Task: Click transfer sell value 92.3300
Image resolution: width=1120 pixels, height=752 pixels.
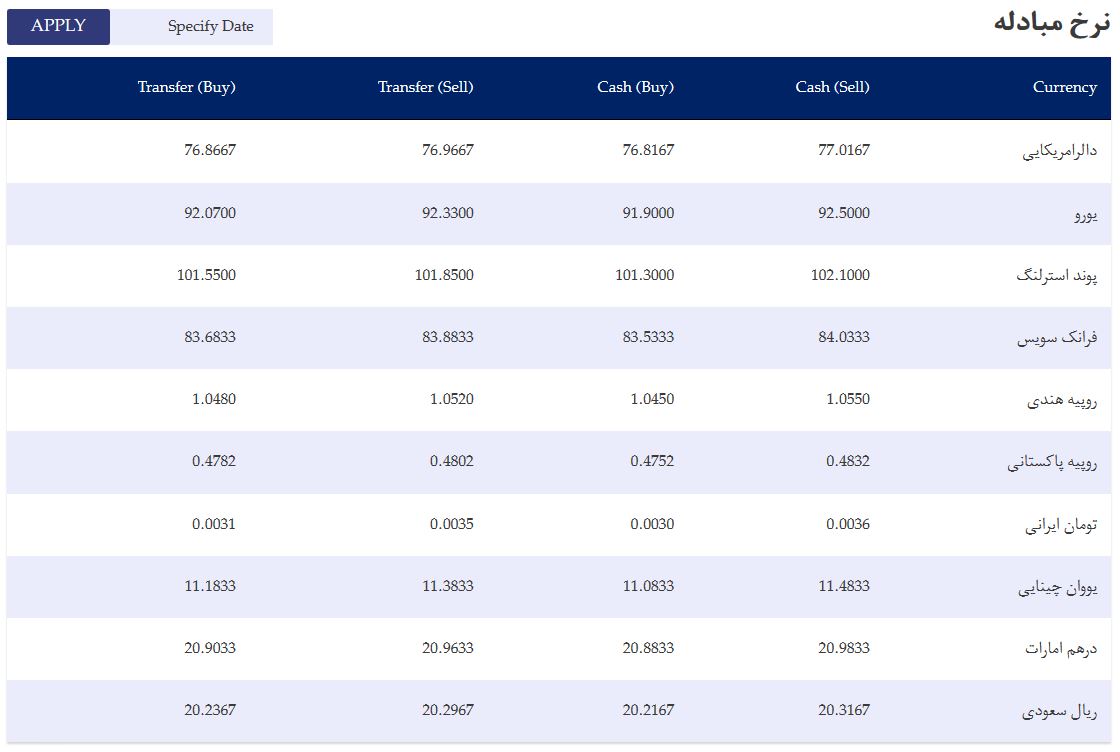Action: pos(448,213)
